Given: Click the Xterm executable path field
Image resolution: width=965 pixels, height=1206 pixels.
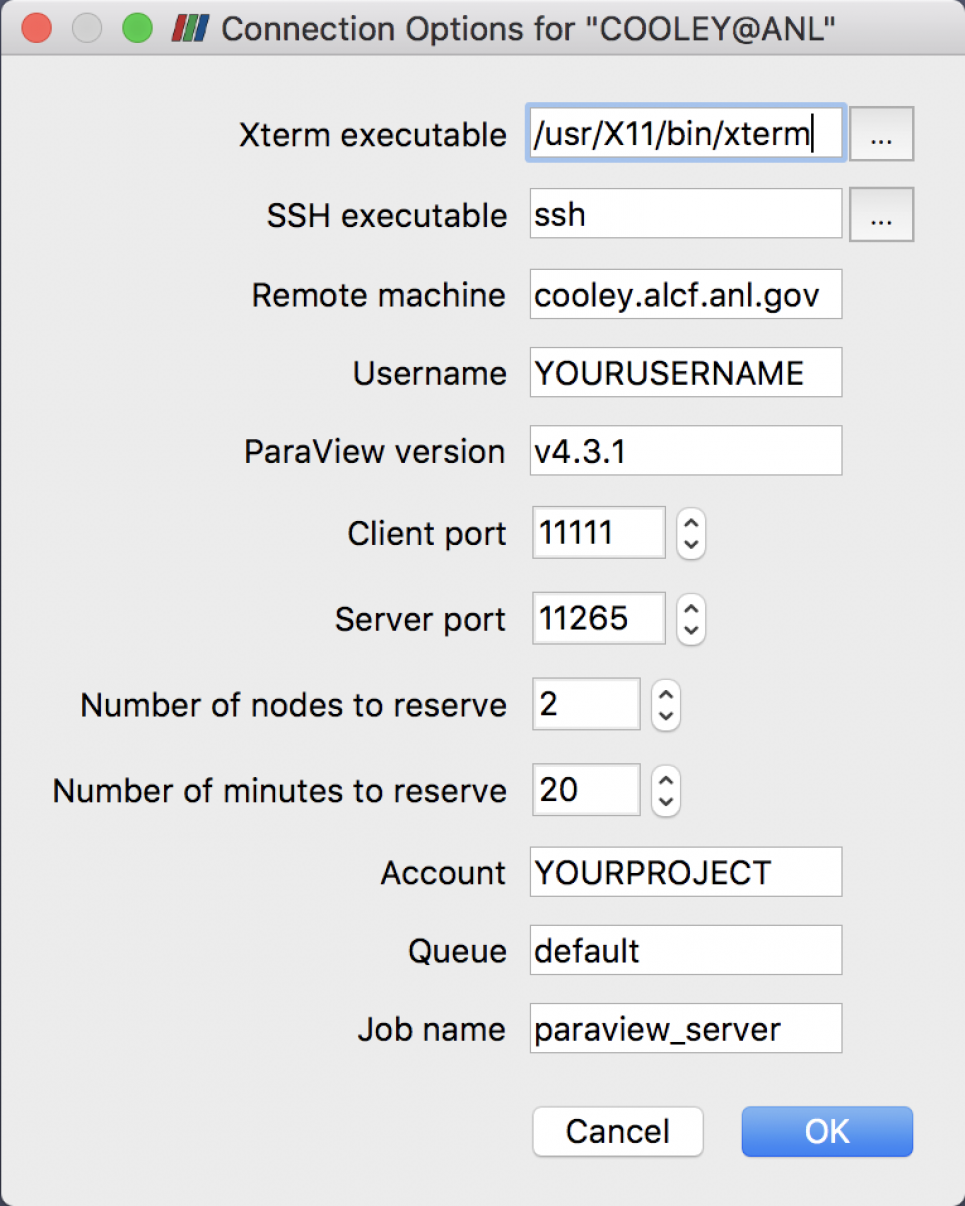Looking at the screenshot, I should tap(686, 134).
